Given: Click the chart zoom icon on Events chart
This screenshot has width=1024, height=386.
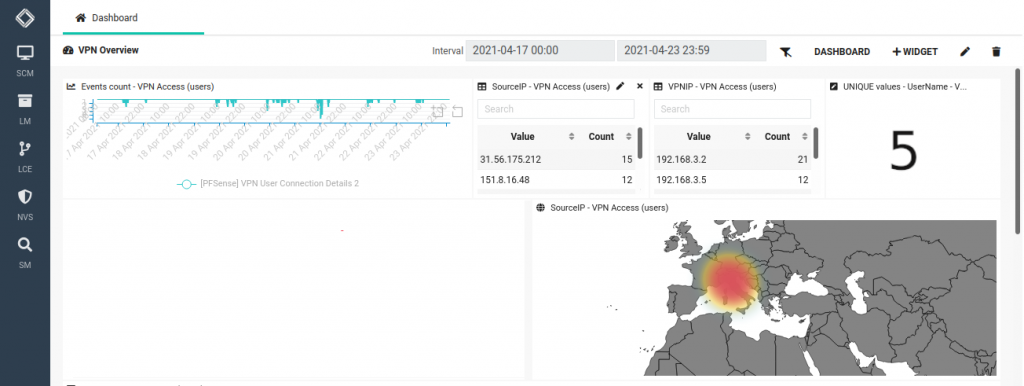Looking at the screenshot, I should click(437, 112).
